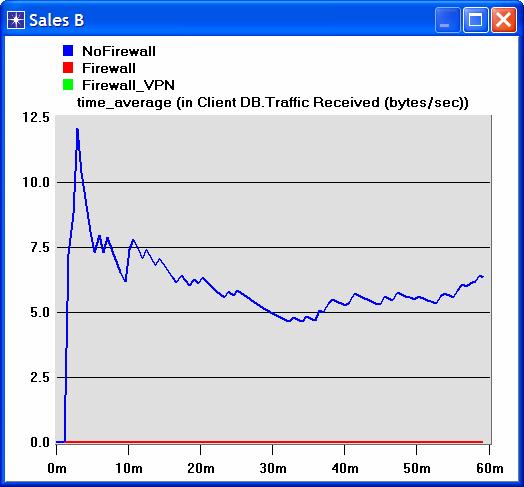Click the 30m x-axis label

tap(273, 468)
